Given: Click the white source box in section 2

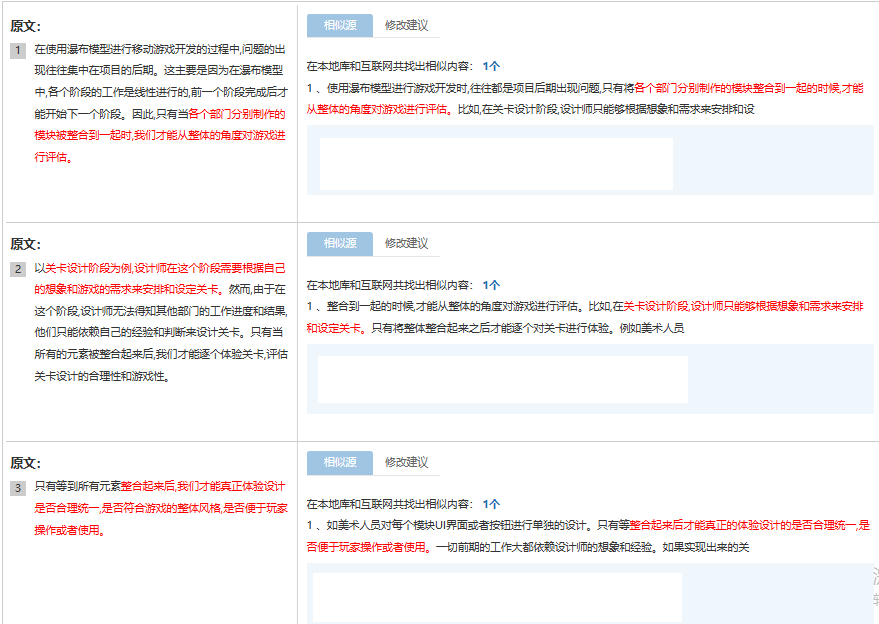Looking at the screenshot, I should point(502,379).
